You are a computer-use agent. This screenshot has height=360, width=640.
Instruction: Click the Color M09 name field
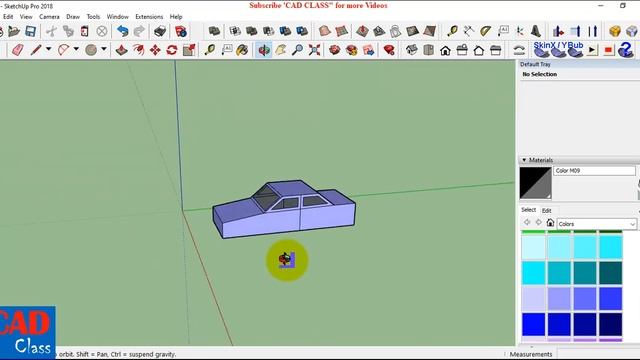(x=594, y=171)
